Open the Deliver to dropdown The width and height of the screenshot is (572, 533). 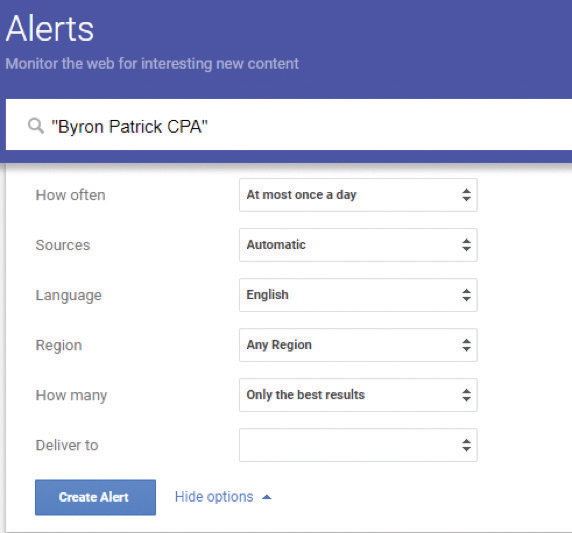(x=358, y=445)
